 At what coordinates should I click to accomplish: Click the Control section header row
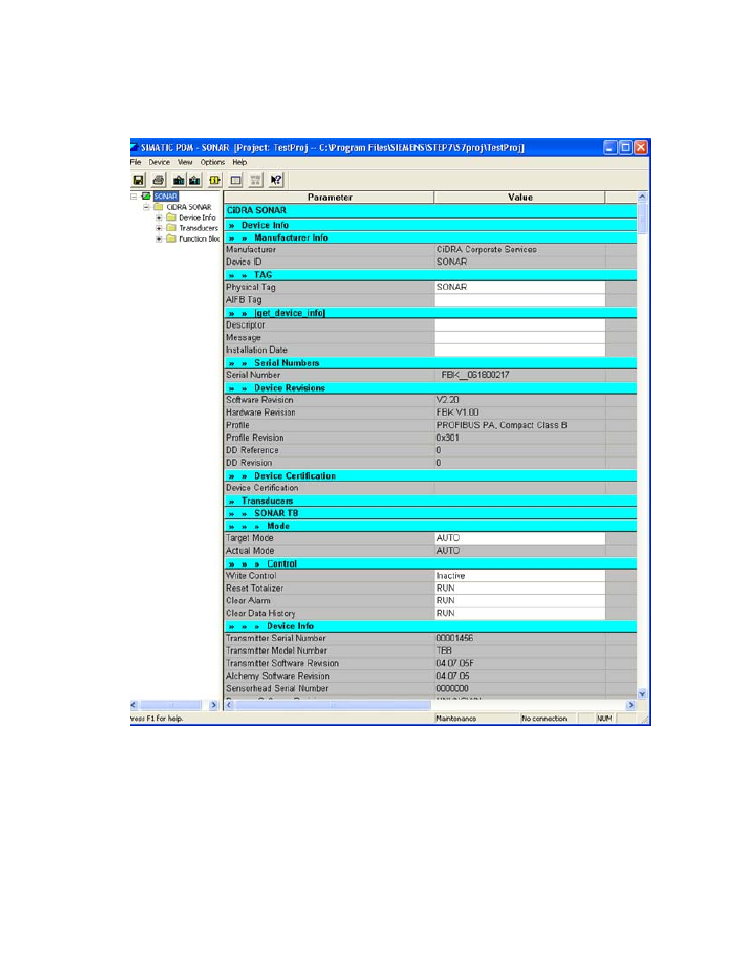(431, 563)
